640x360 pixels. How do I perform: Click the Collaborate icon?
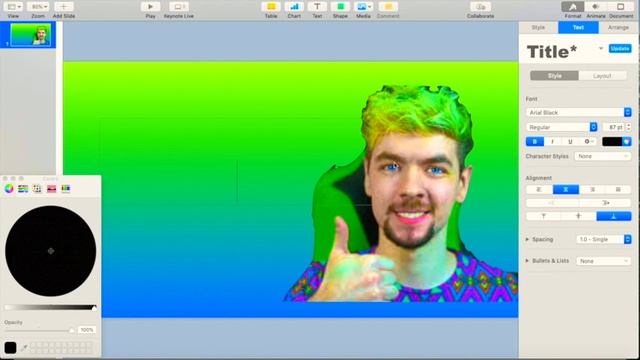tap(480, 7)
